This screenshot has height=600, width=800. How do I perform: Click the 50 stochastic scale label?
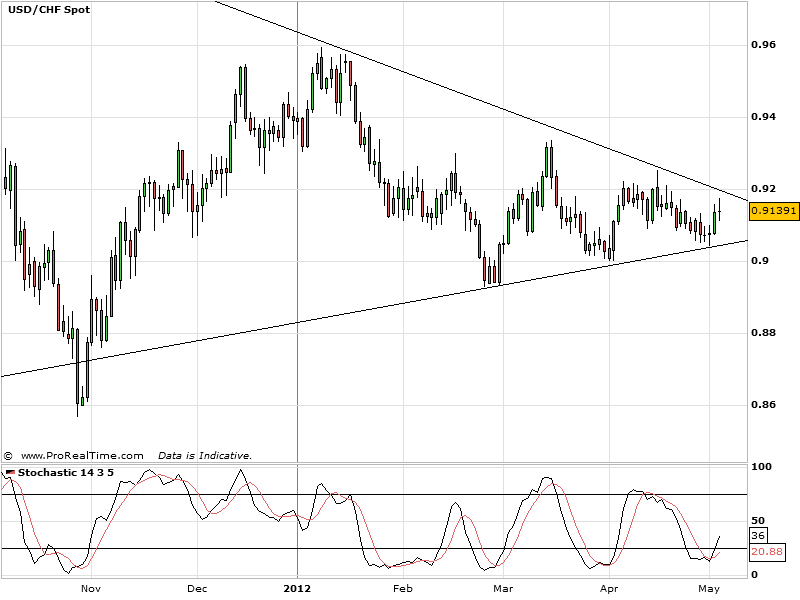tap(759, 520)
